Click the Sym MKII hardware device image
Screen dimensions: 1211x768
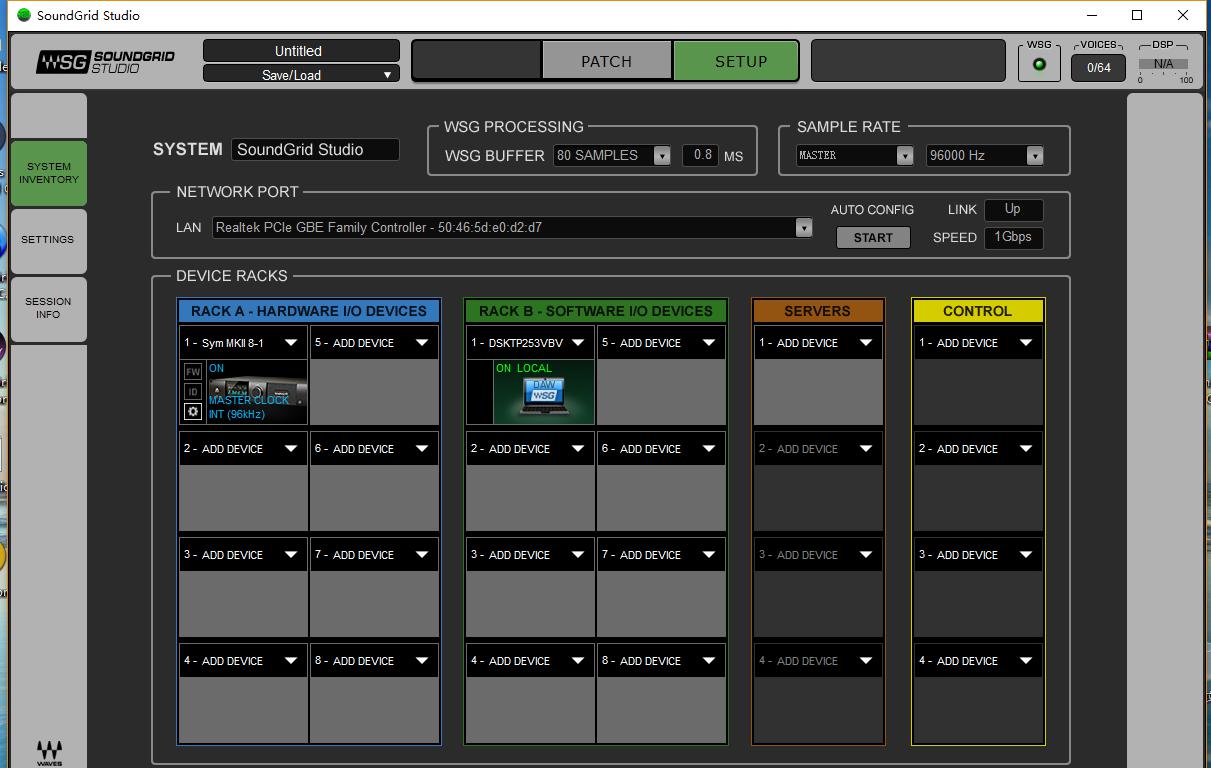(x=257, y=392)
